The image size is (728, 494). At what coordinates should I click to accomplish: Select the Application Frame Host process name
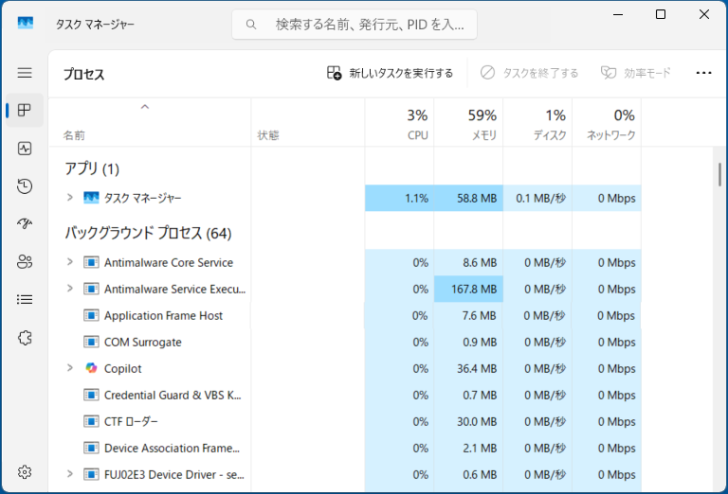tap(163, 316)
